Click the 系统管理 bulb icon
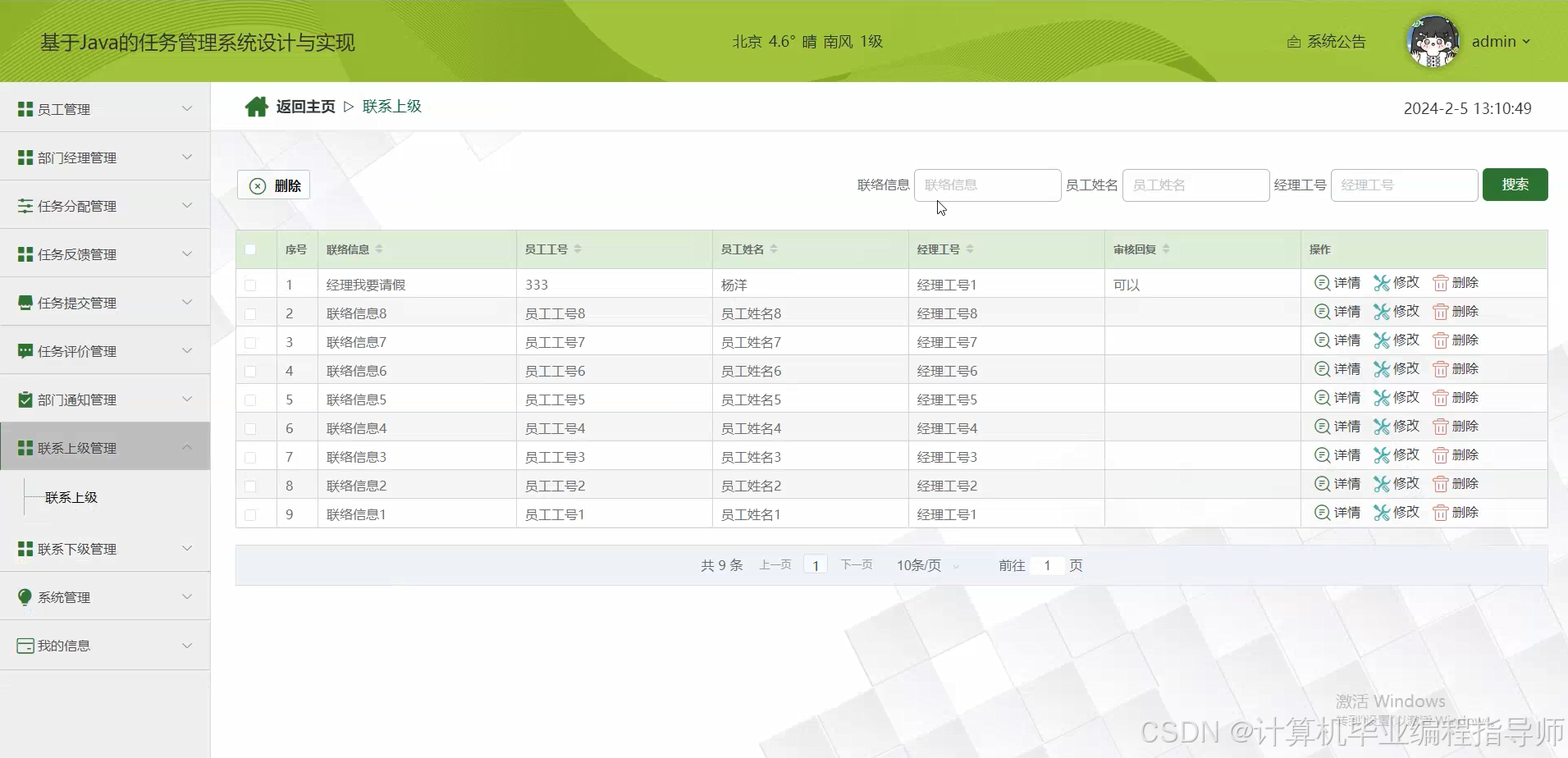The height and width of the screenshot is (758, 1568). pos(25,597)
